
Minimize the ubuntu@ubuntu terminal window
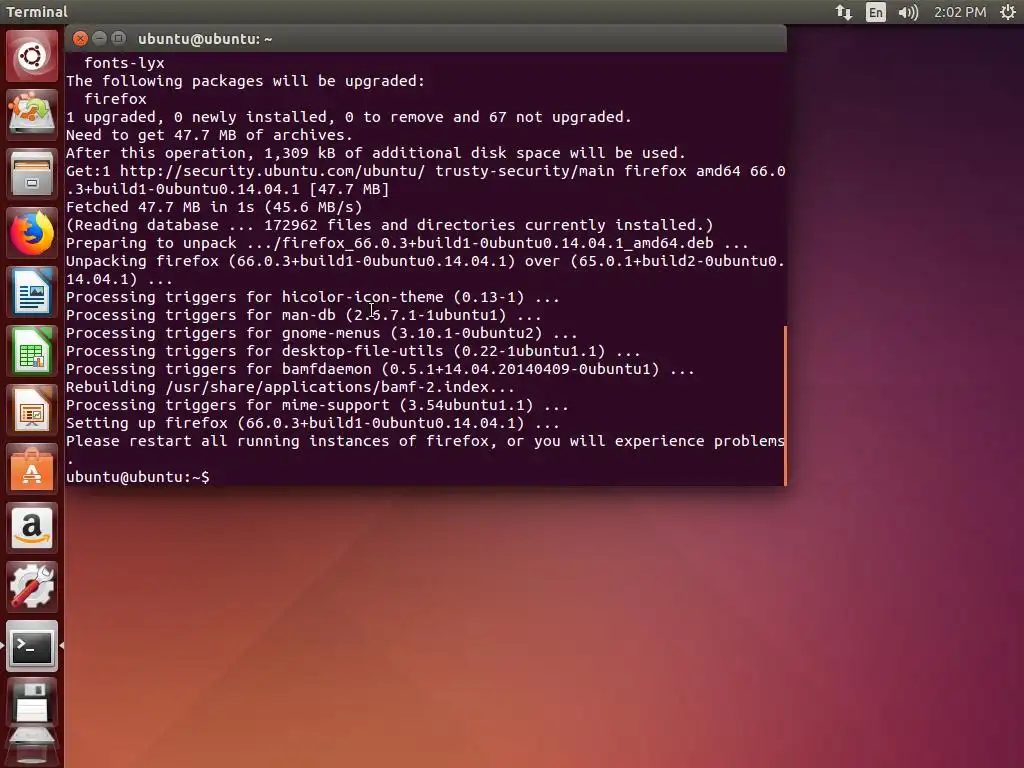click(x=99, y=39)
